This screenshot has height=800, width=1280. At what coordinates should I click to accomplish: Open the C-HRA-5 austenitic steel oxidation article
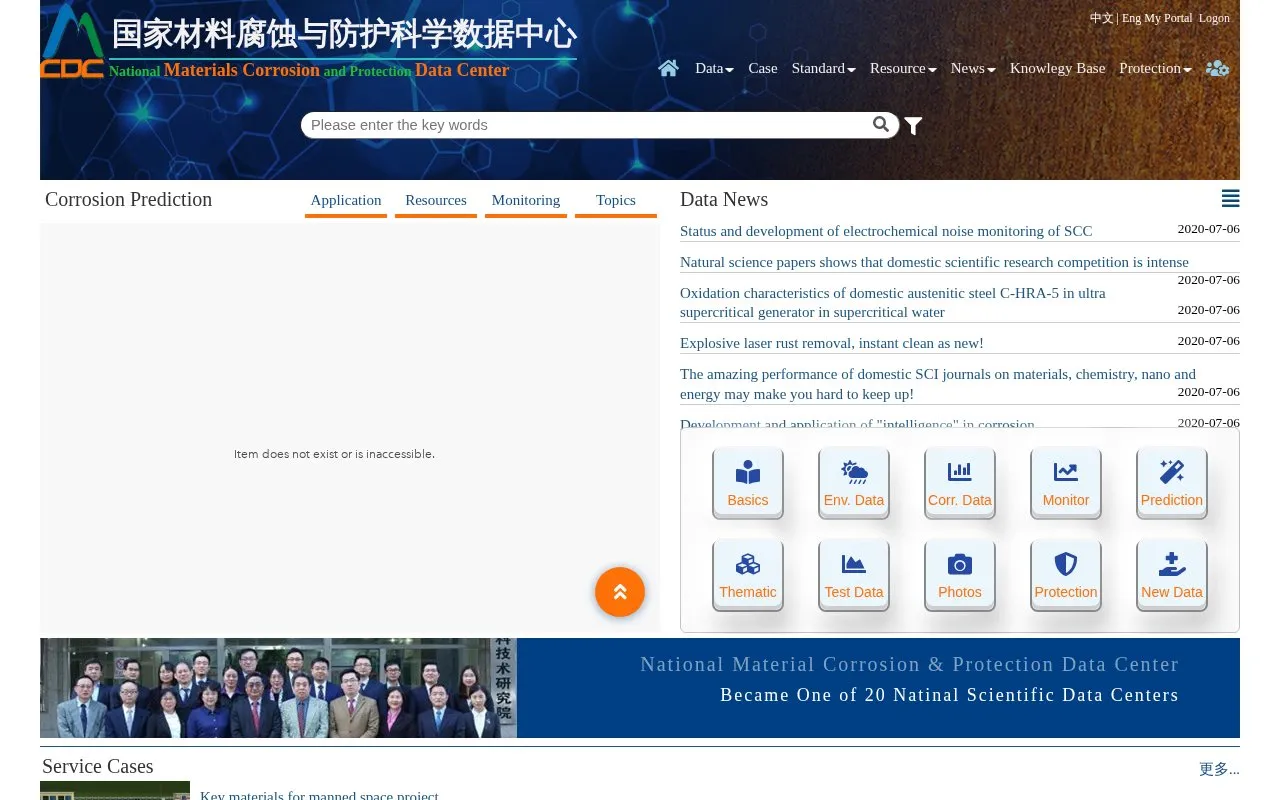pos(893,302)
